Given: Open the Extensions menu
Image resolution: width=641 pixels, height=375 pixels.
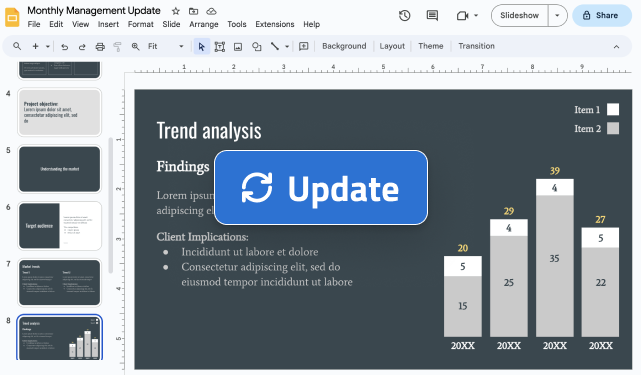Looking at the screenshot, I should [275, 25].
